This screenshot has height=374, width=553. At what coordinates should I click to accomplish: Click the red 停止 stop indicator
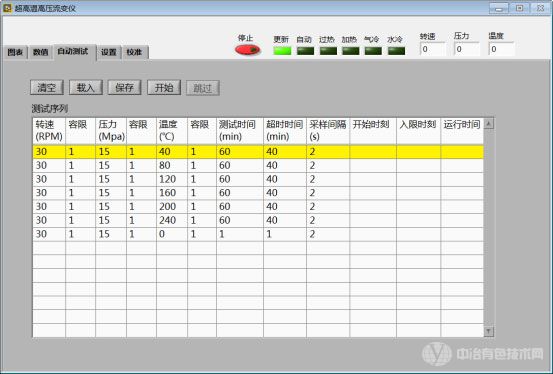click(x=248, y=50)
